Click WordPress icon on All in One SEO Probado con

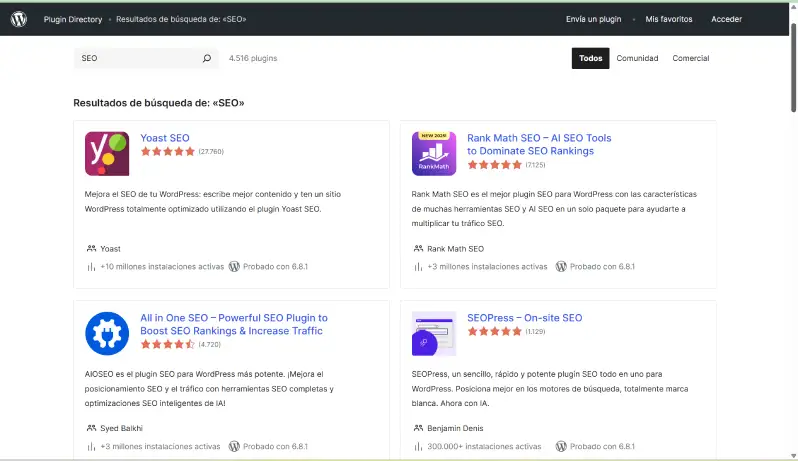pyautogui.click(x=234, y=447)
